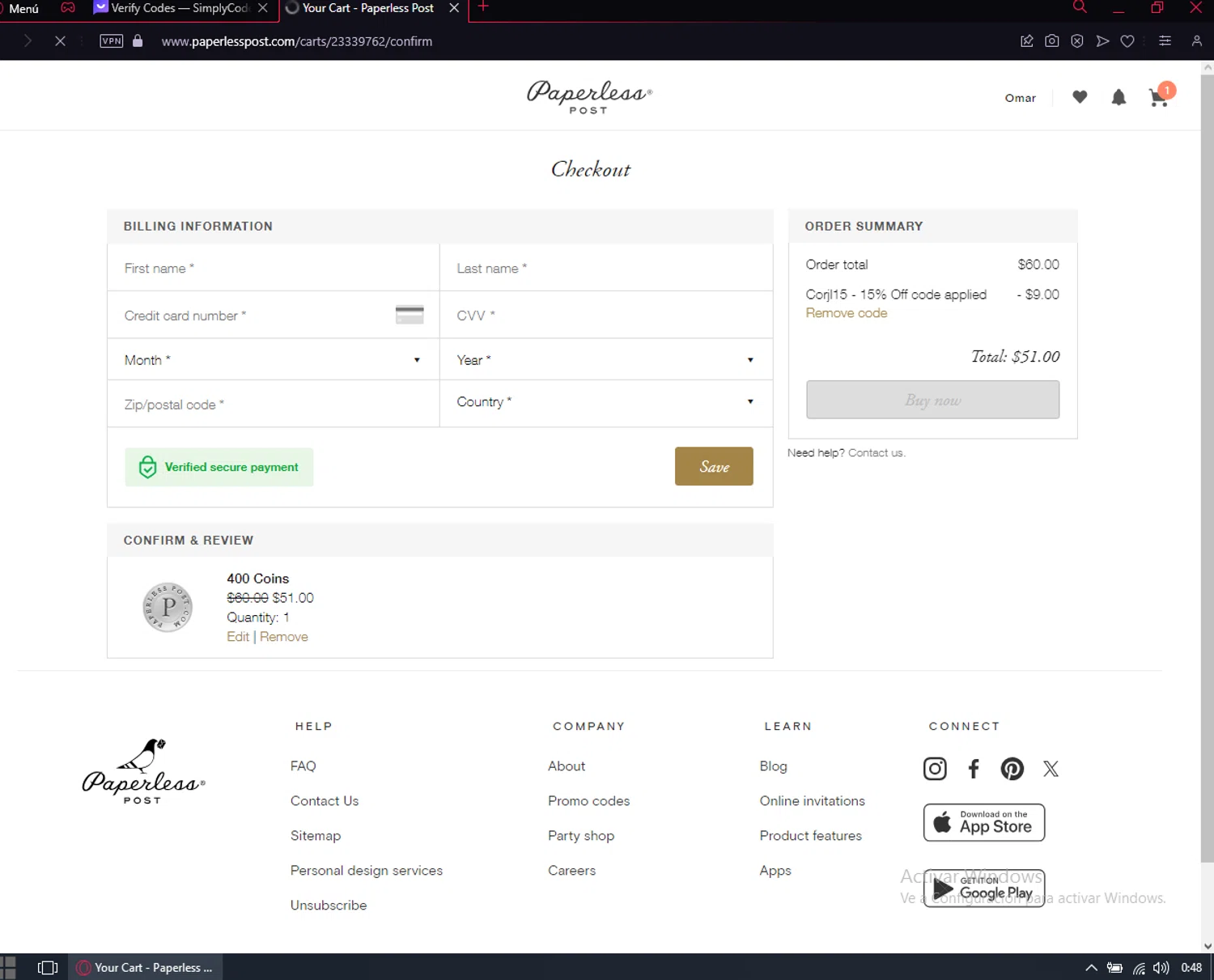Screen dimensions: 1214x980
Task: Click the Credit card number field
Action: click(274, 316)
